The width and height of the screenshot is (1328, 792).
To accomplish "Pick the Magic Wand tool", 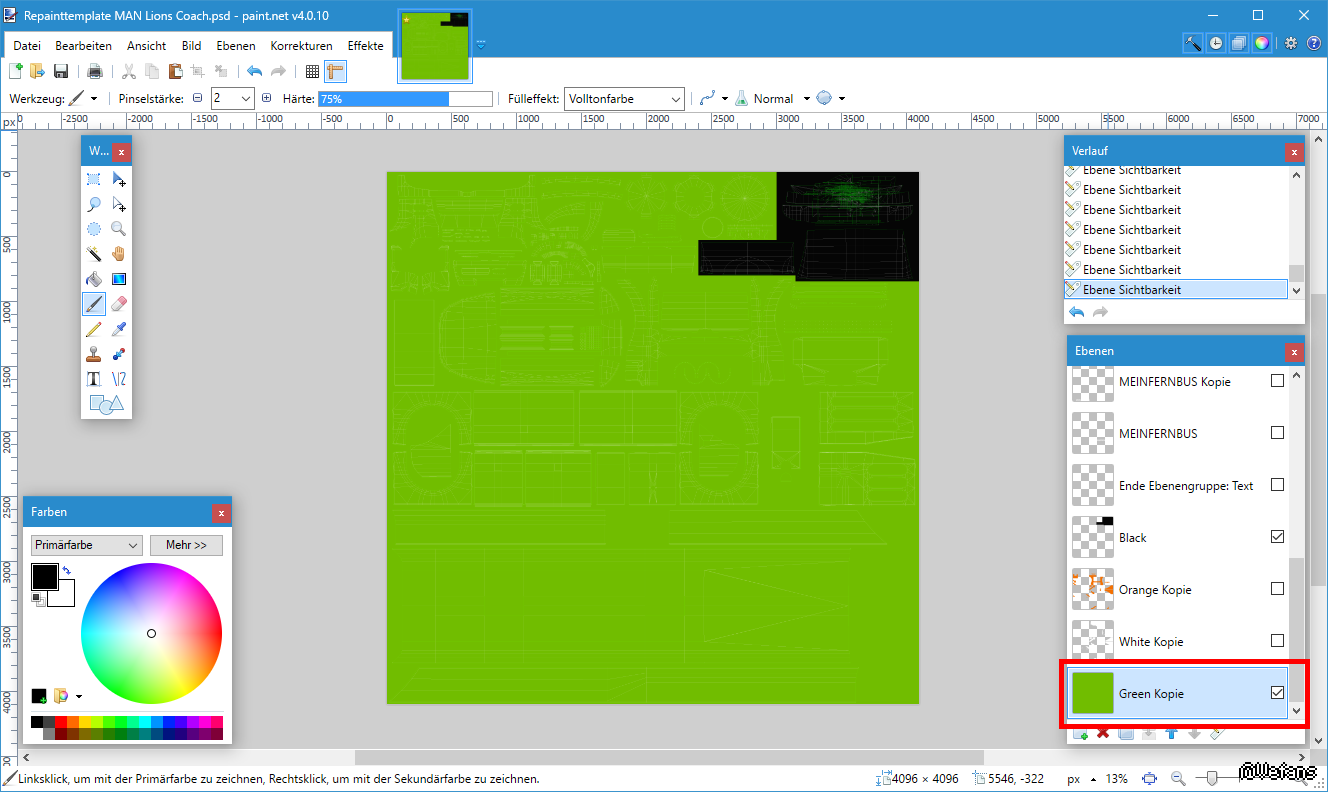I will (93, 254).
